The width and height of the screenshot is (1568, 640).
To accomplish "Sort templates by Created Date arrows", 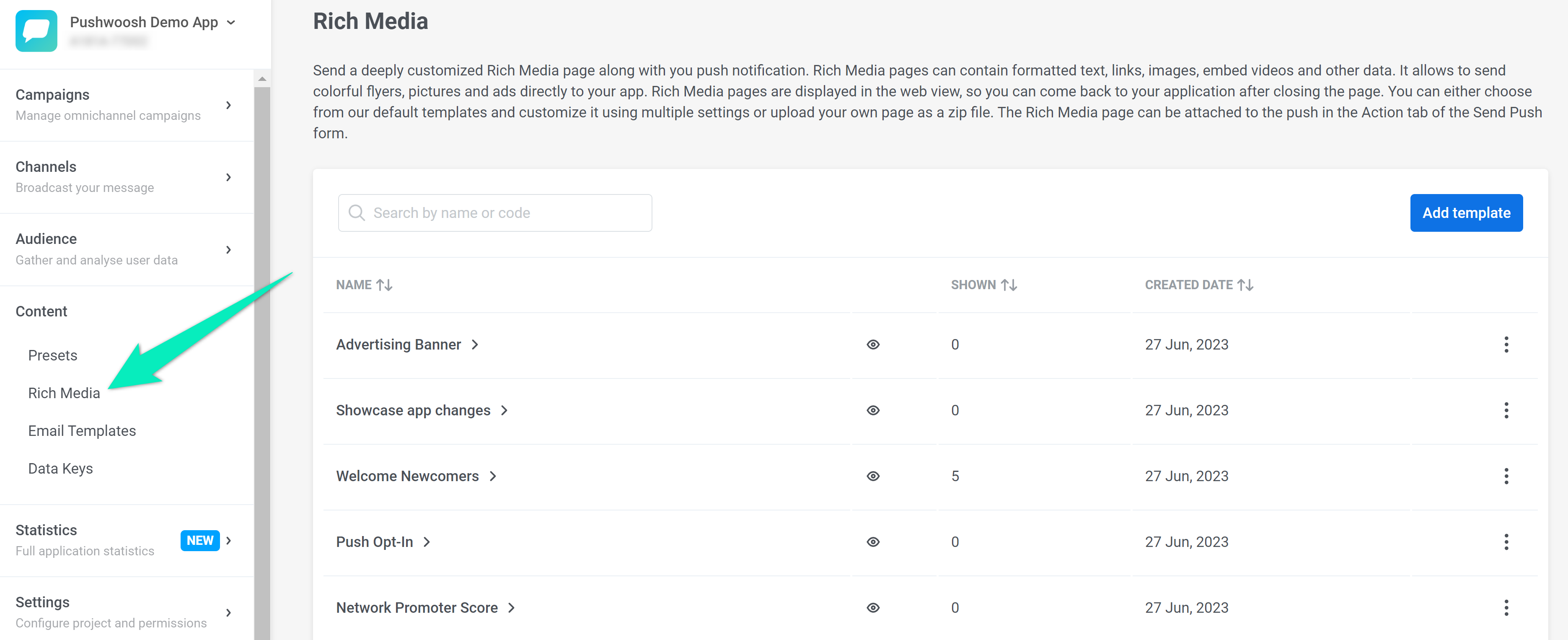I will point(1245,285).
